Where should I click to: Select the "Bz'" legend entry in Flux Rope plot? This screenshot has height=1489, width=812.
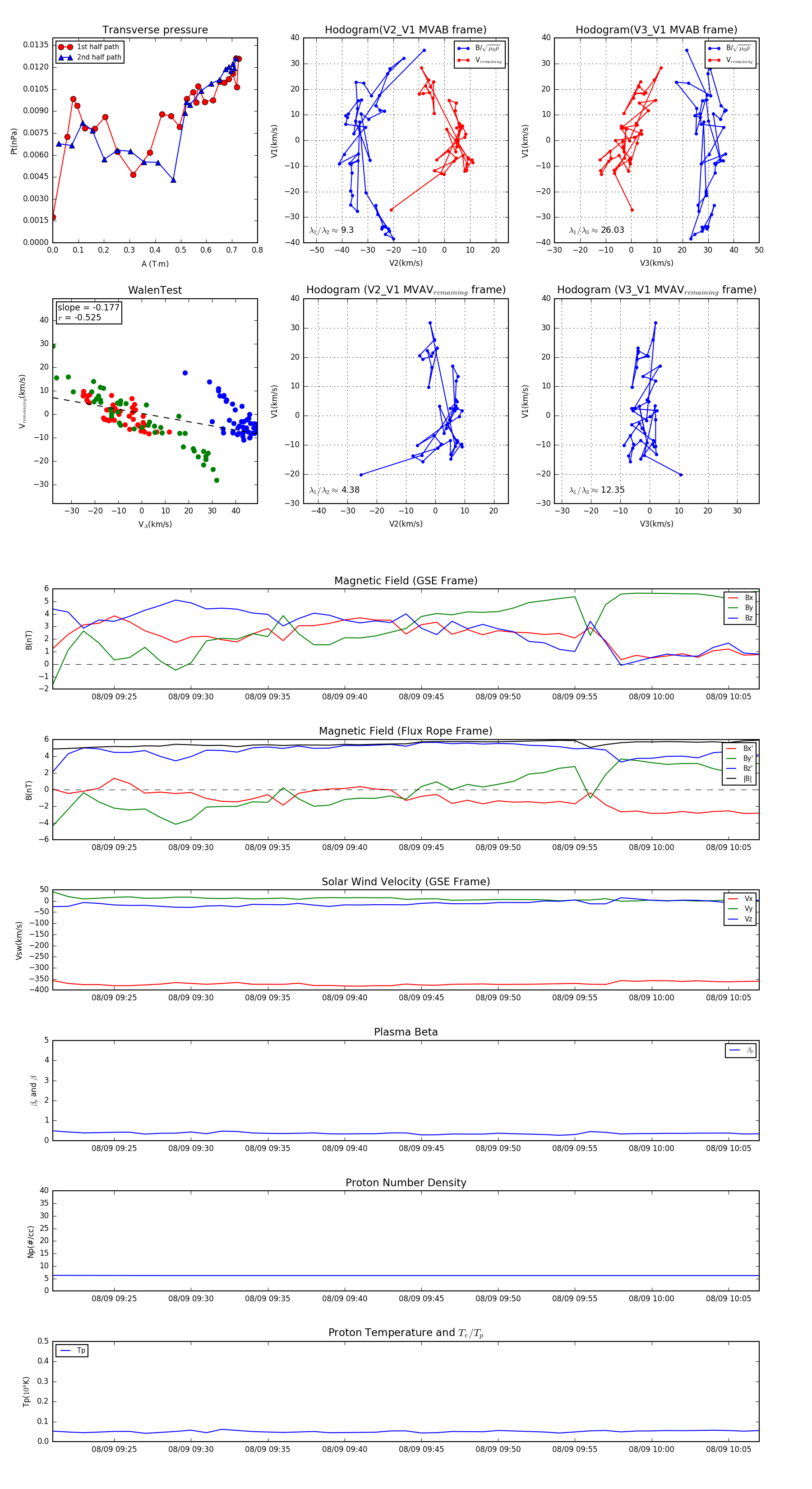[x=740, y=768]
